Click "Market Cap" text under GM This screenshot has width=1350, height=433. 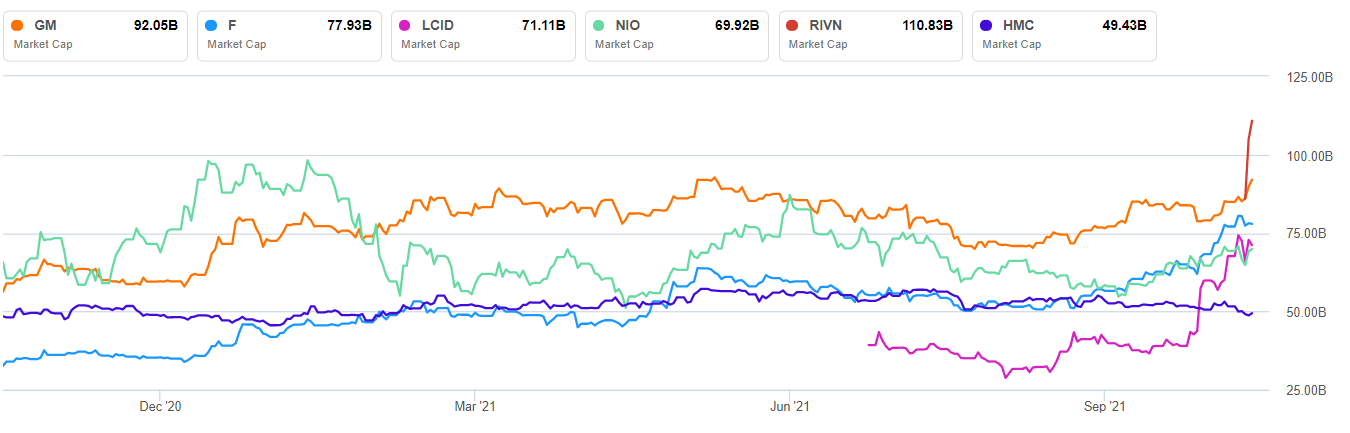[x=42, y=44]
